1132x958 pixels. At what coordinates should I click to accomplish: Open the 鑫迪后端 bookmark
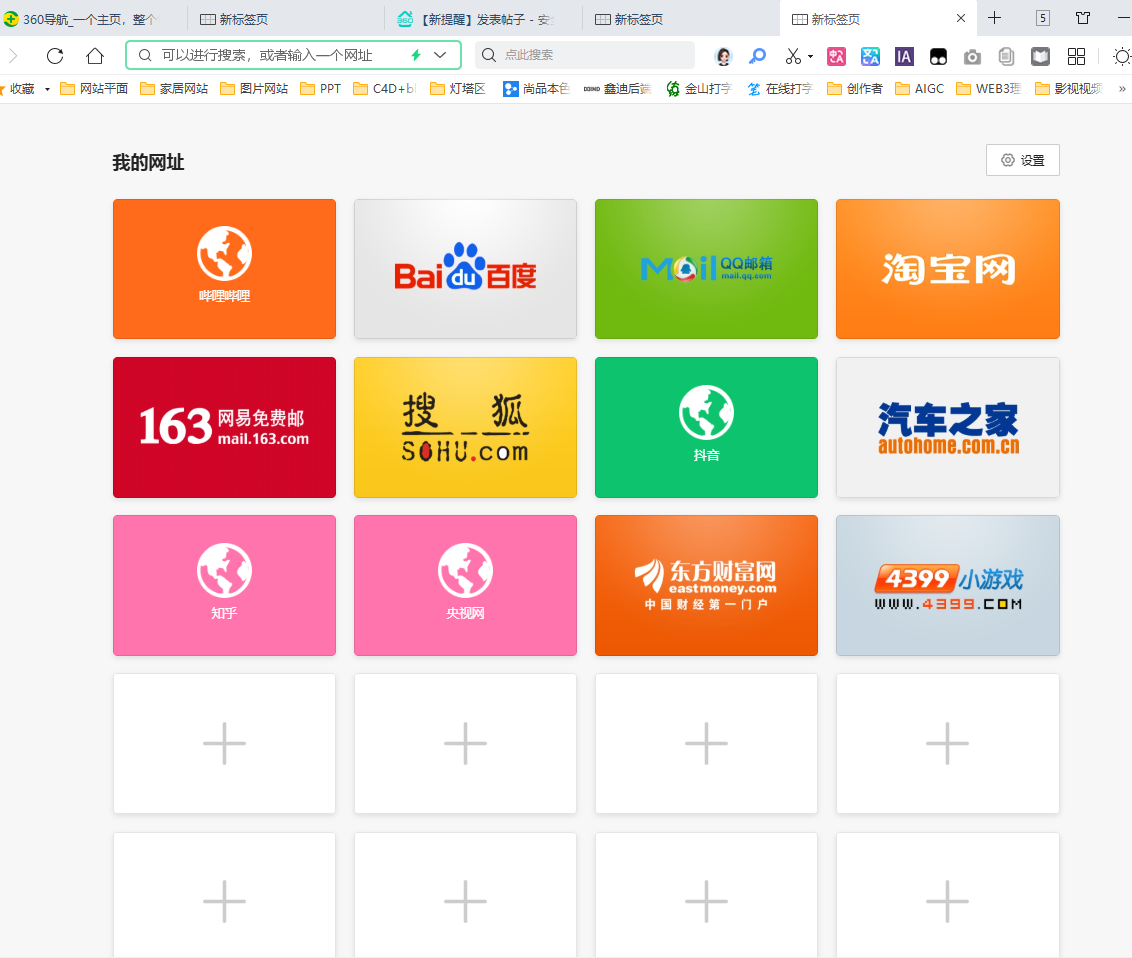[x=617, y=89]
